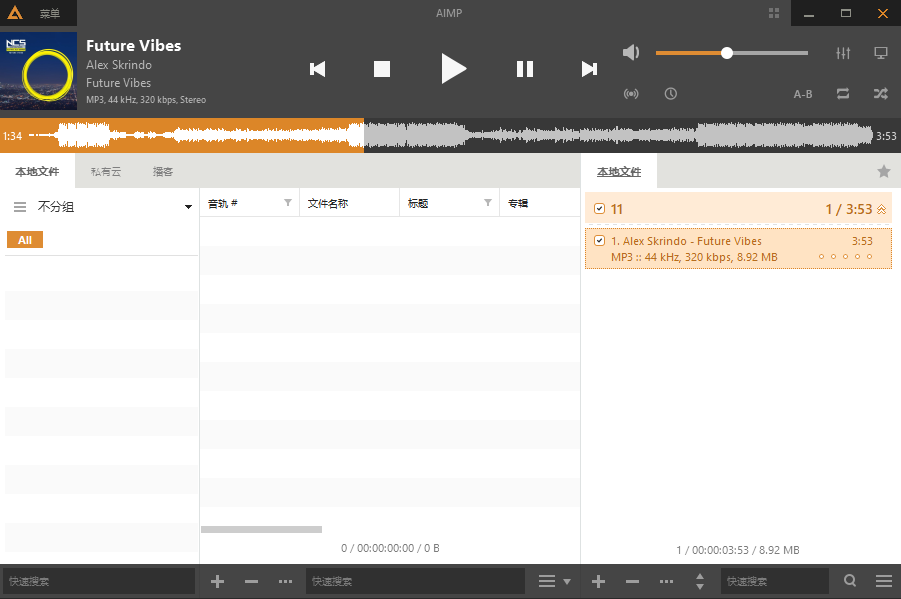Start playback with the Play button

click(x=453, y=68)
